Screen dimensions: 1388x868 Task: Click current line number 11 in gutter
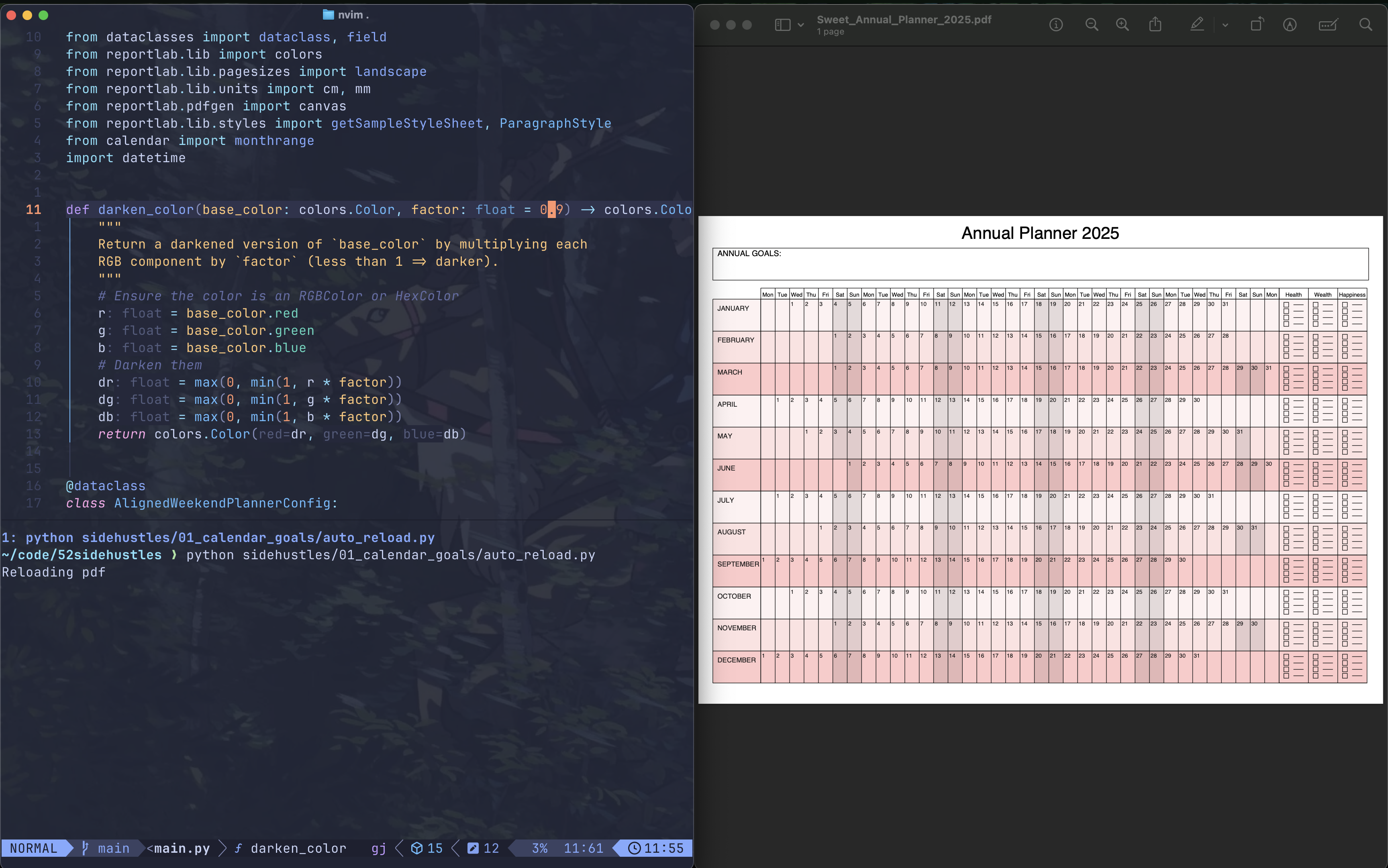(33, 210)
